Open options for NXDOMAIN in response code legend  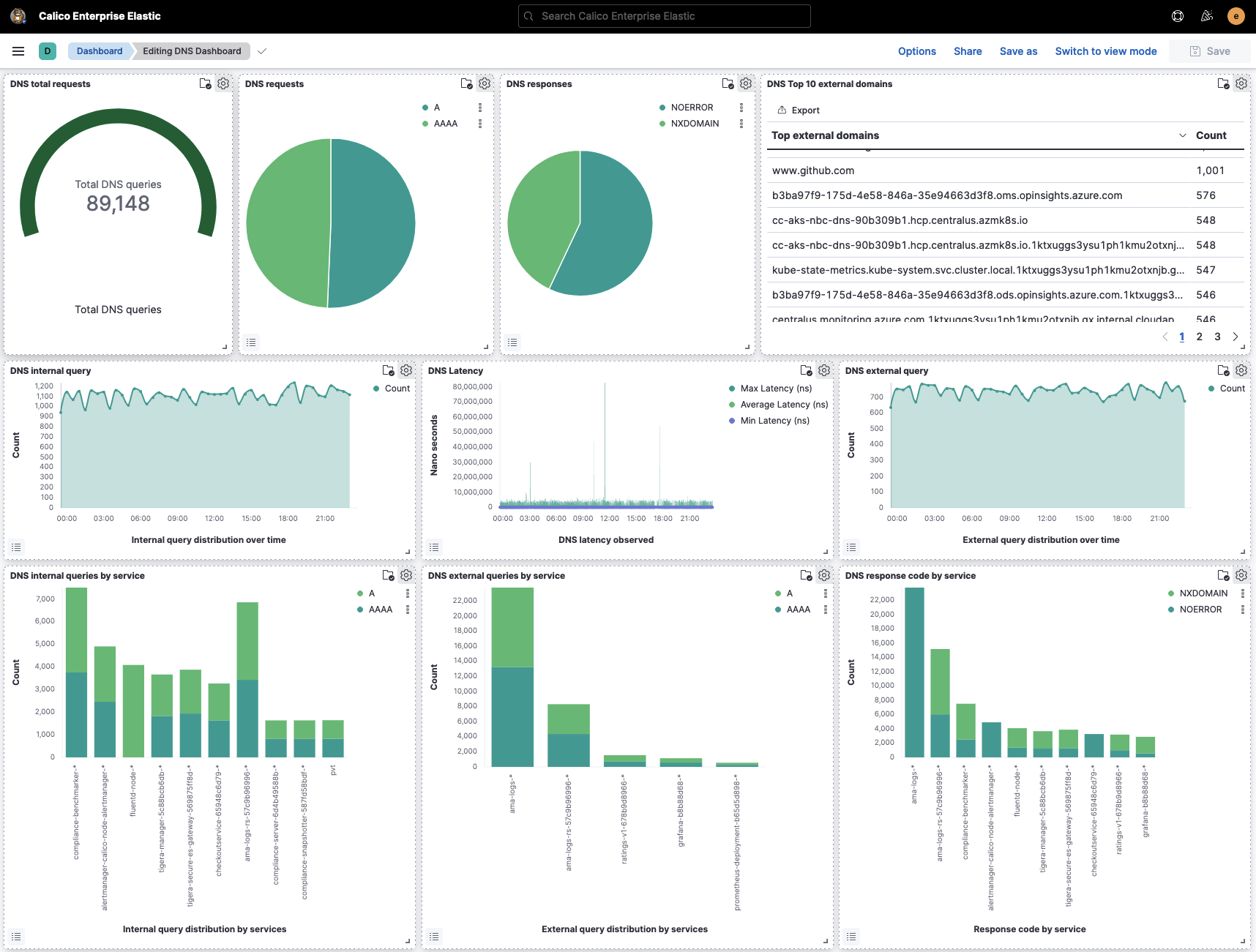[1243, 593]
